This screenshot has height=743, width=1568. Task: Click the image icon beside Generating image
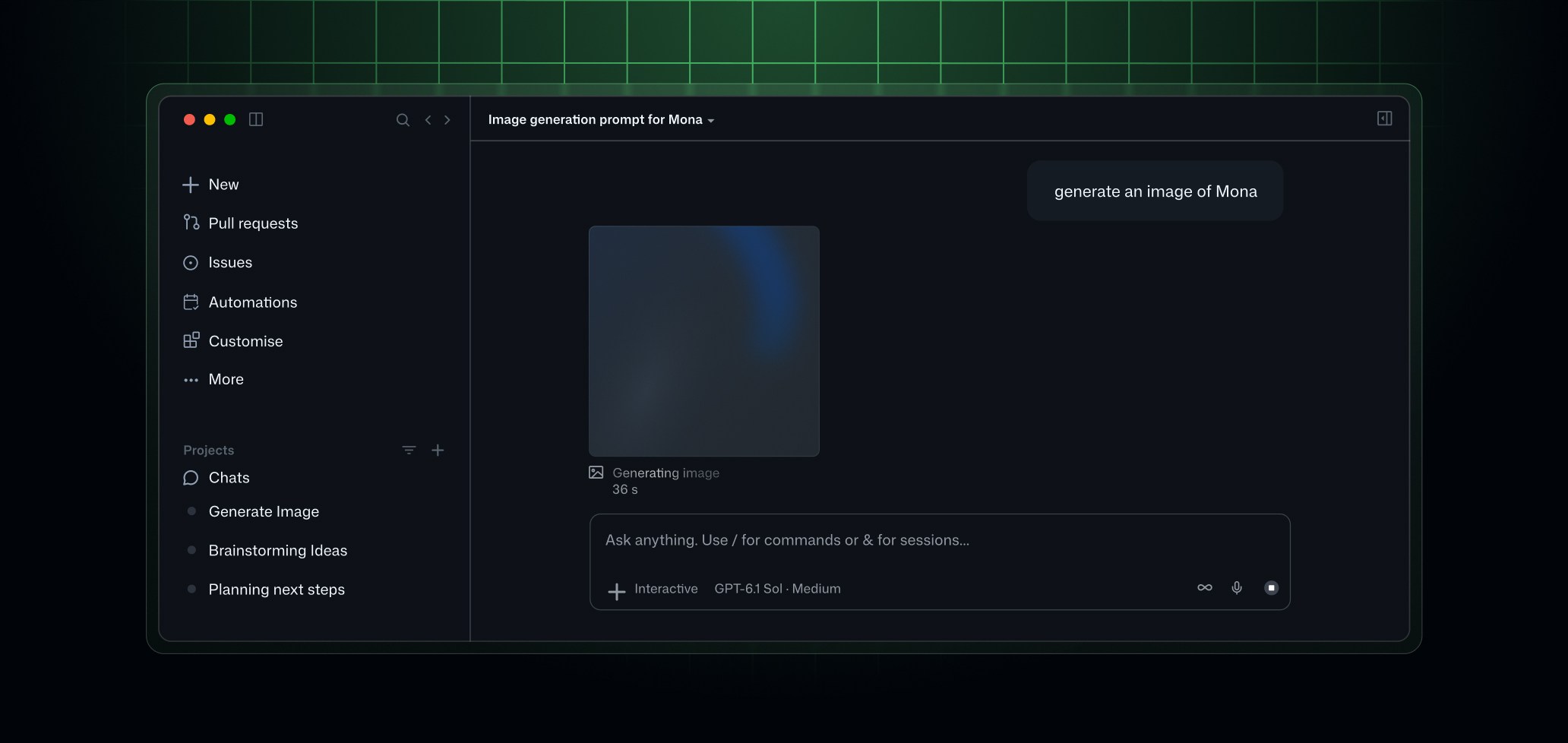coord(596,473)
